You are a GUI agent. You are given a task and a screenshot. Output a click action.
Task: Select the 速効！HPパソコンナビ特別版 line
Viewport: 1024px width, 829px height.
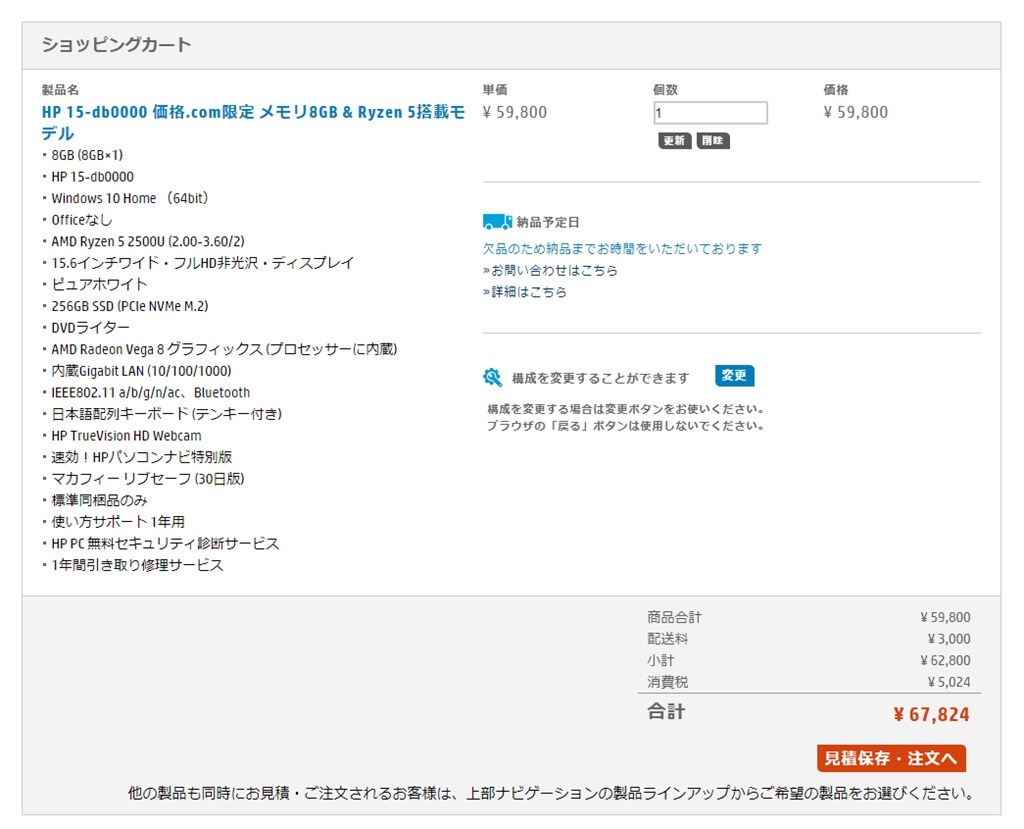pyautogui.click(x=142, y=457)
